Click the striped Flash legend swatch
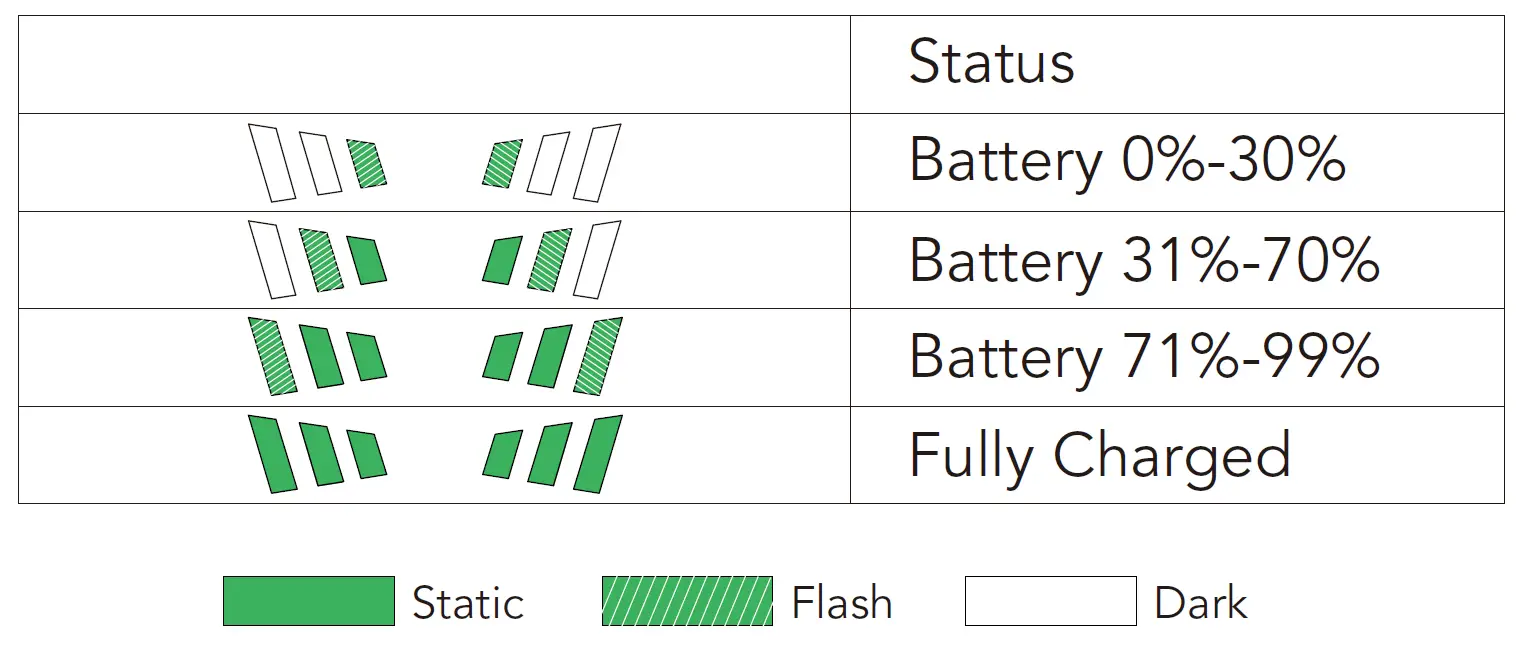This screenshot has width=1523, height=659. [687, 601]
